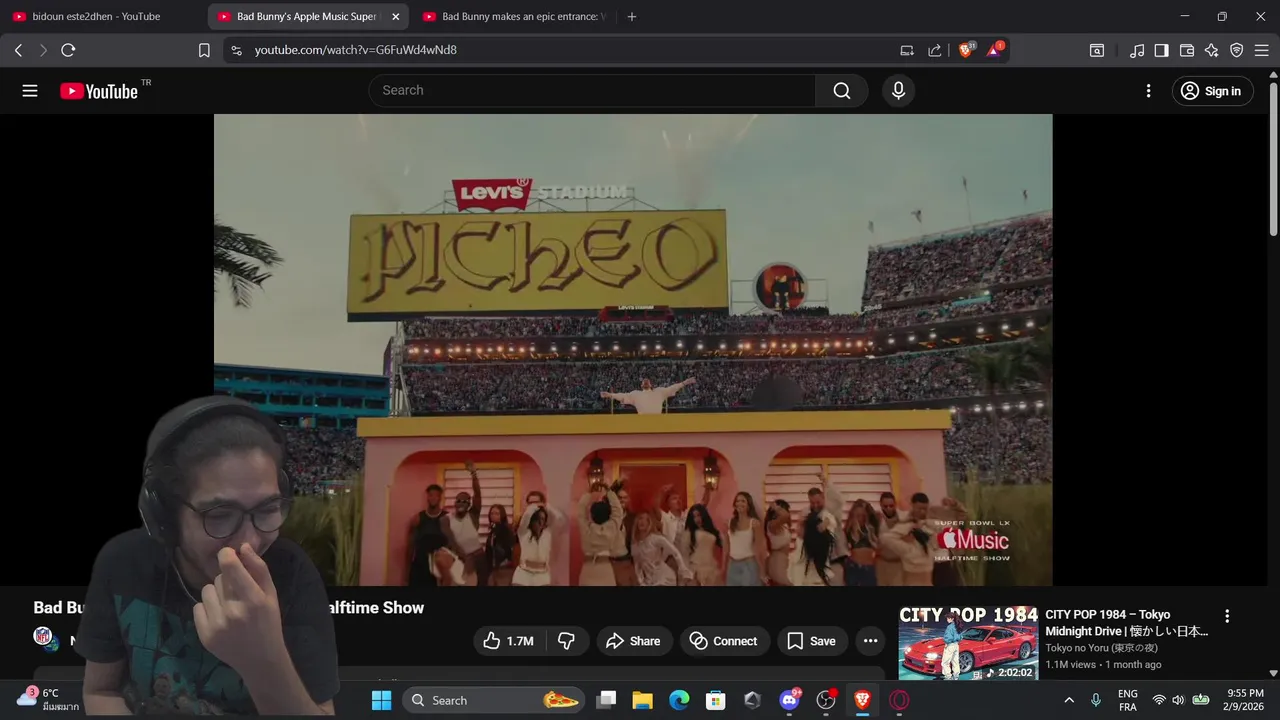The height and width of the screenshot is (720, 1280).
Task: Open File Explorer from taskbar
Action: [642, 700]
